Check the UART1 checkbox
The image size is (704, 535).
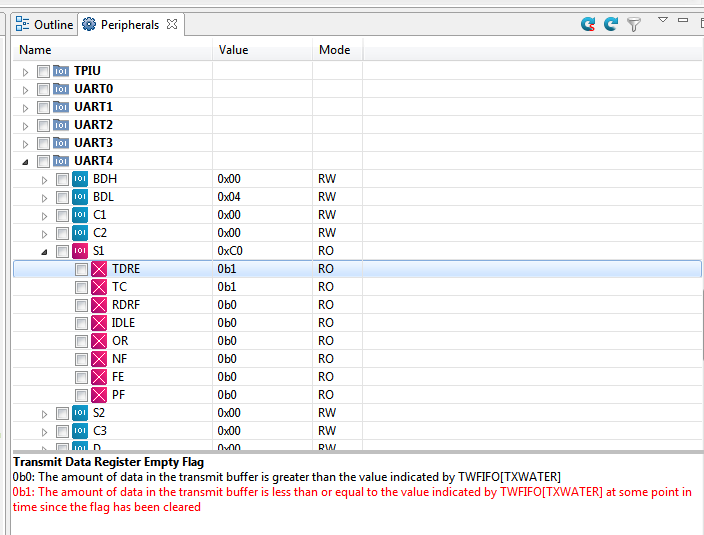tap(43, 107)
